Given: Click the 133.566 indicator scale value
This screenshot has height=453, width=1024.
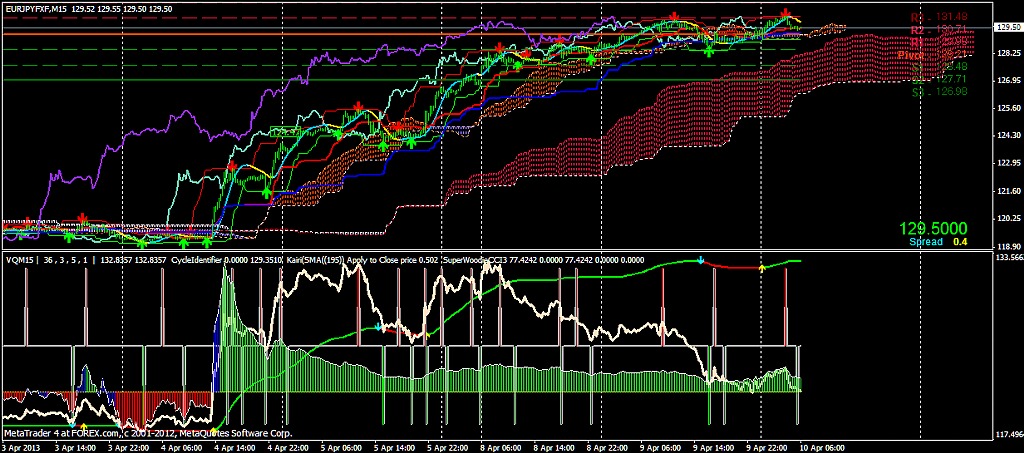Looking at the screenshot, I should (1010, 257).
